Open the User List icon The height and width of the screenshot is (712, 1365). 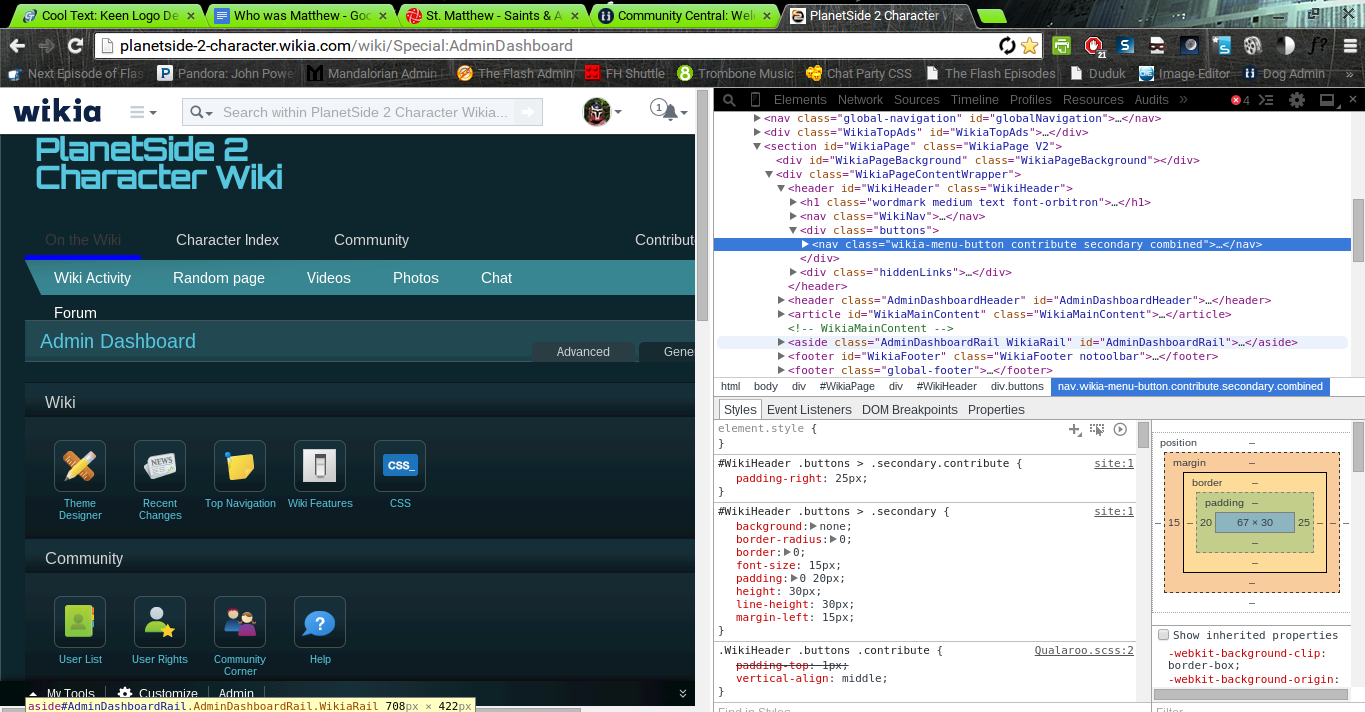pyautogui.click(x=80, y=622)
